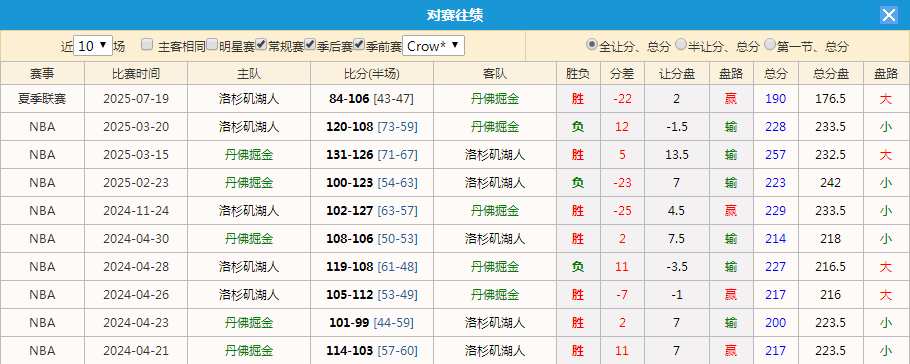Click the 119-108 score
Viewport: 910px width, 364px height.
(x=350, y=266)
